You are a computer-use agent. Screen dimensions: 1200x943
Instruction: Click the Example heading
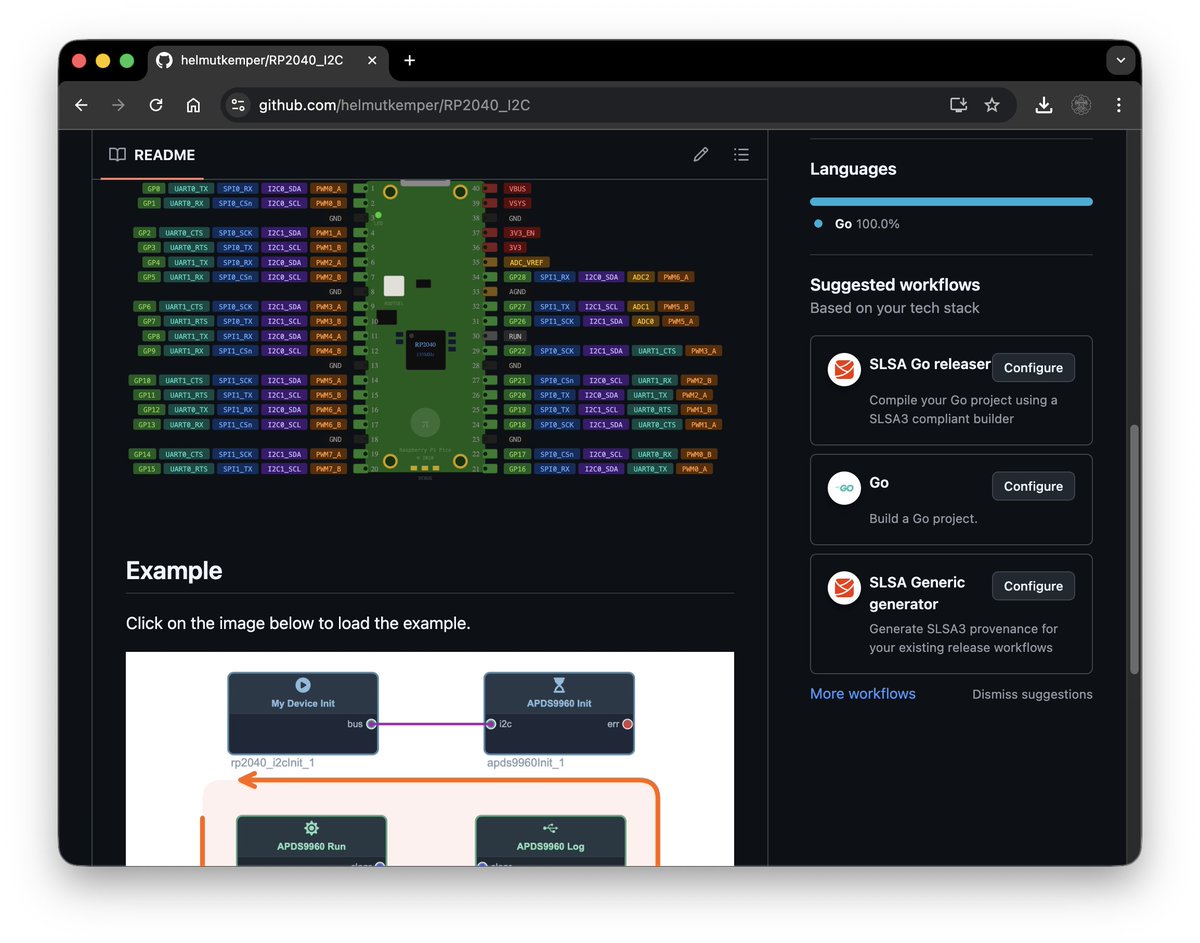(x=174, y=571)
